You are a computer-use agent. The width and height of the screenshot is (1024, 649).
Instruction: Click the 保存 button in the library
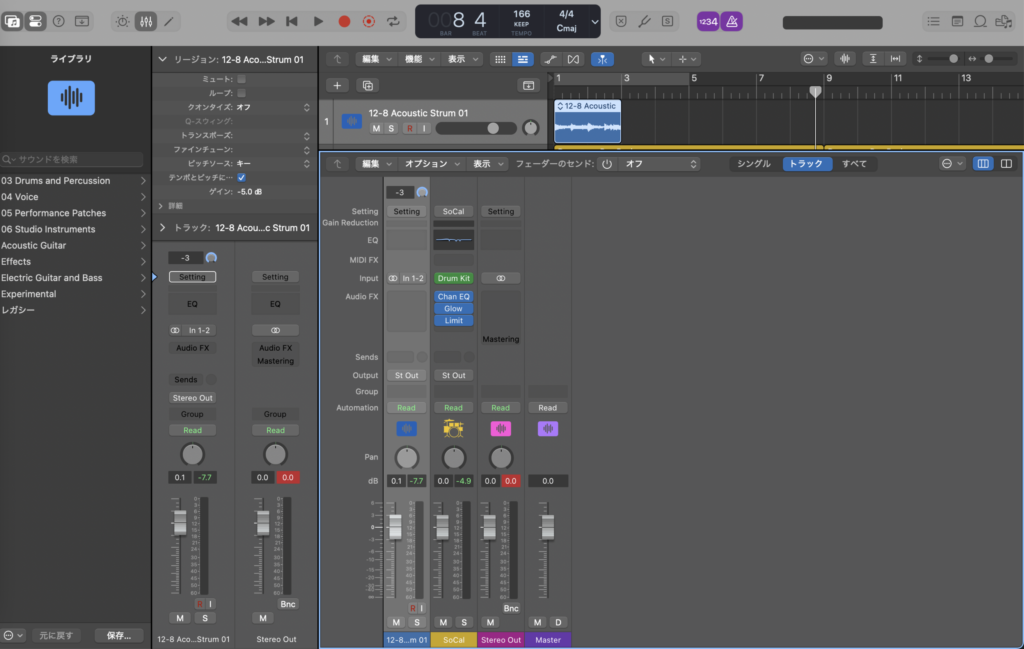[x=118, y=635]
